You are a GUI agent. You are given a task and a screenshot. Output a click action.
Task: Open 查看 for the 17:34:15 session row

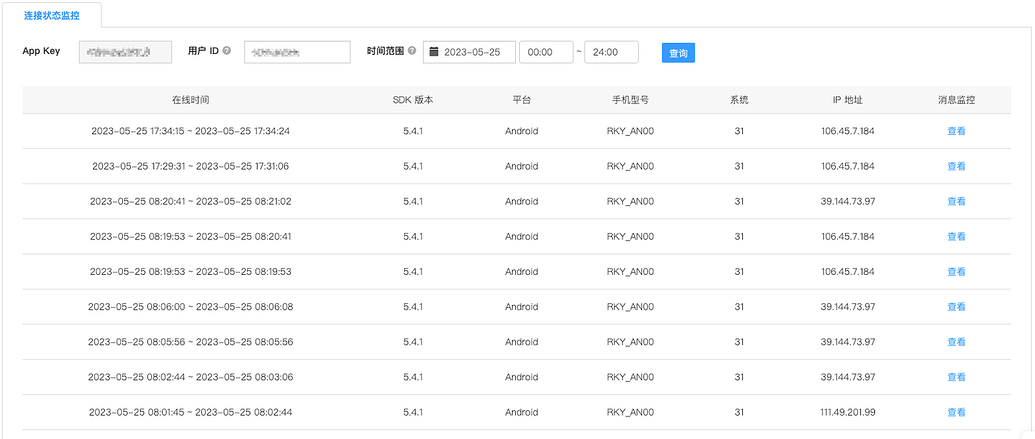956,131
